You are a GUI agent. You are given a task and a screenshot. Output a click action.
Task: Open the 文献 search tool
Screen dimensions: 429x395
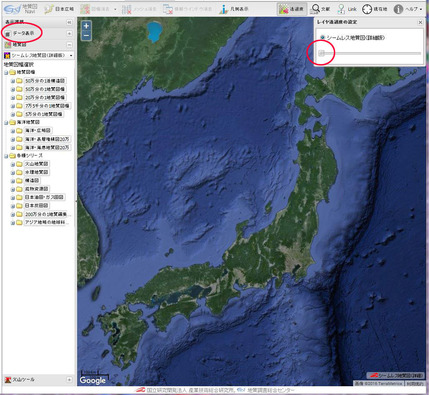tap(320, 9)
